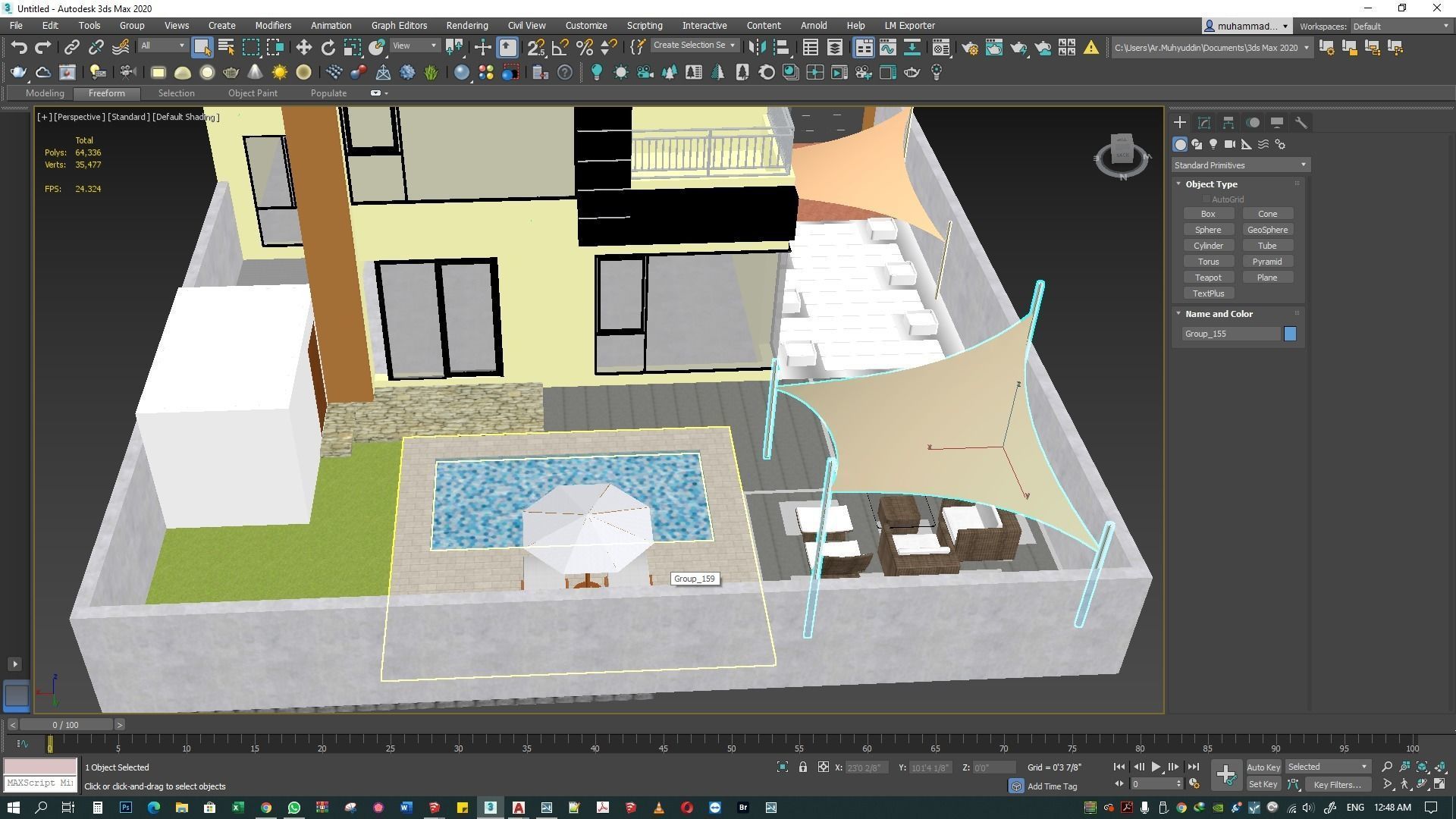Select the Move tool in toolbar
Viewport: 1456px width, 819px height.
coord(303,47)
